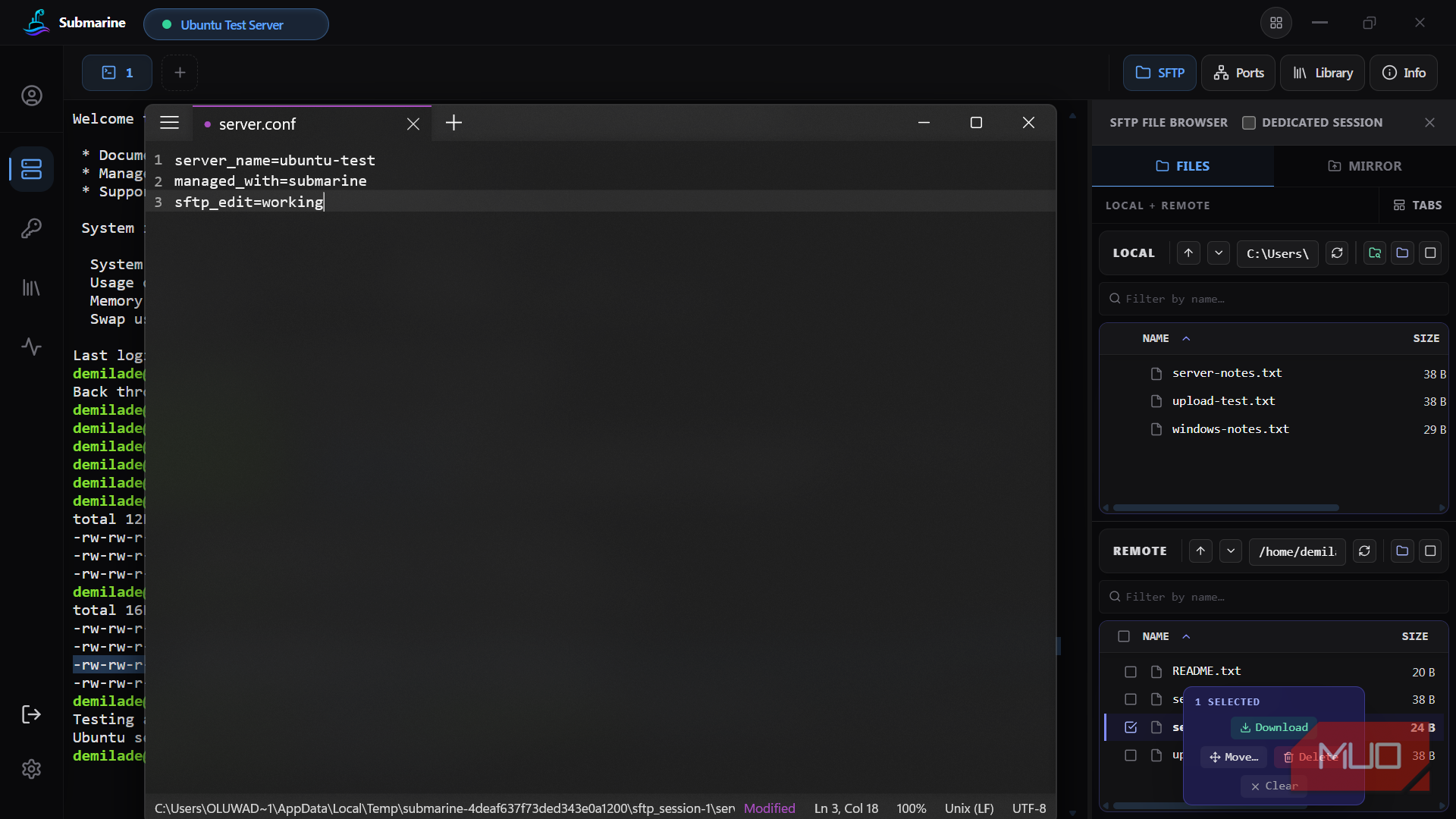Click Ln 3, Col 18 in editor status bar
Screen dimensions: 1456x819
click(846, 808)
